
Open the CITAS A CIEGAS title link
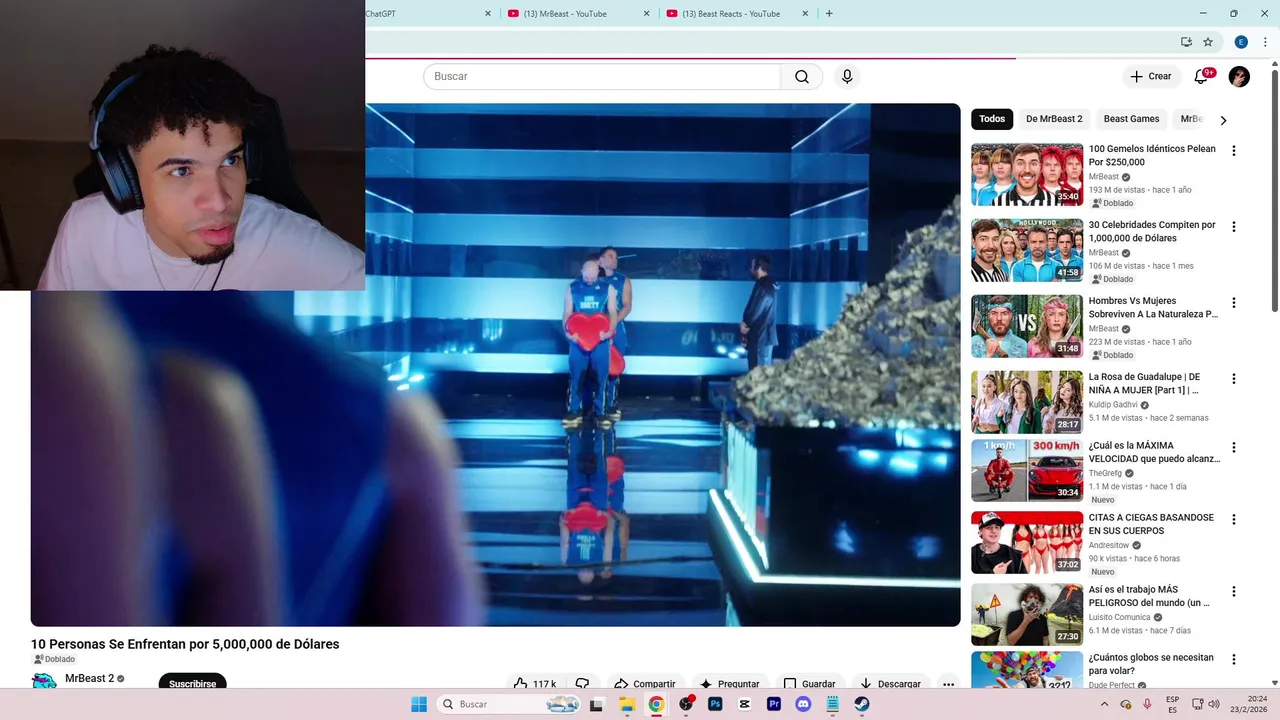(x=1151, y=524)
